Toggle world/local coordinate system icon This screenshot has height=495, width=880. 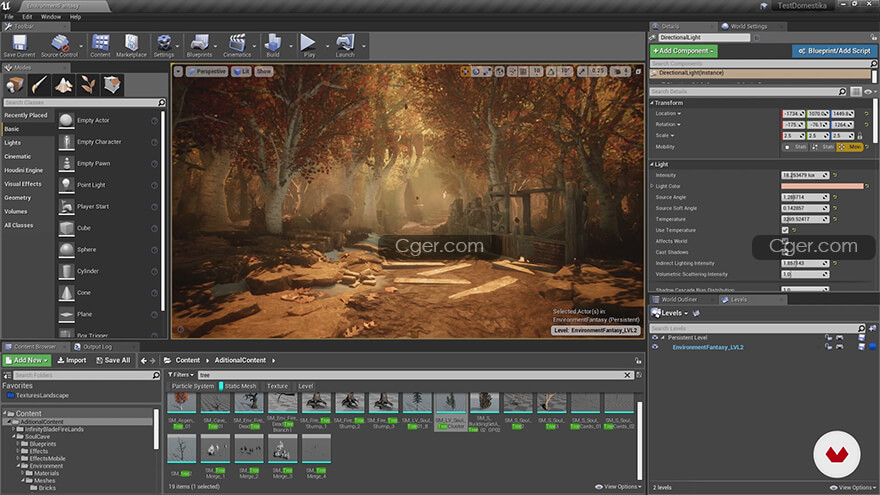pyautogui.click(x=499, y=71)
